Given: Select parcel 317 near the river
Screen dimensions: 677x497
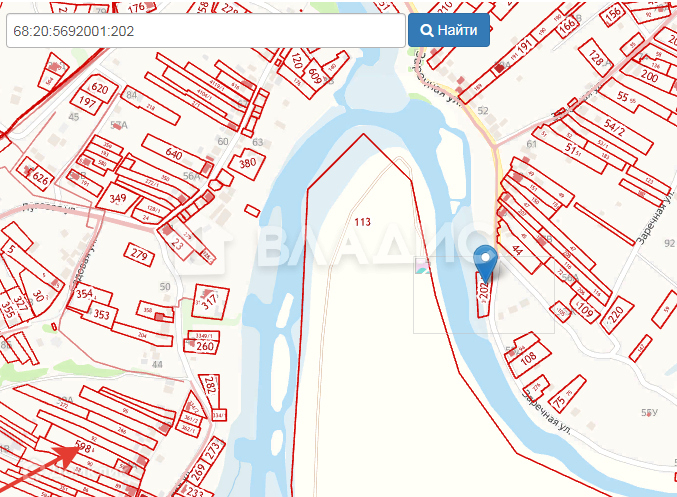Looking at the screenshot, I should [210, 301].
